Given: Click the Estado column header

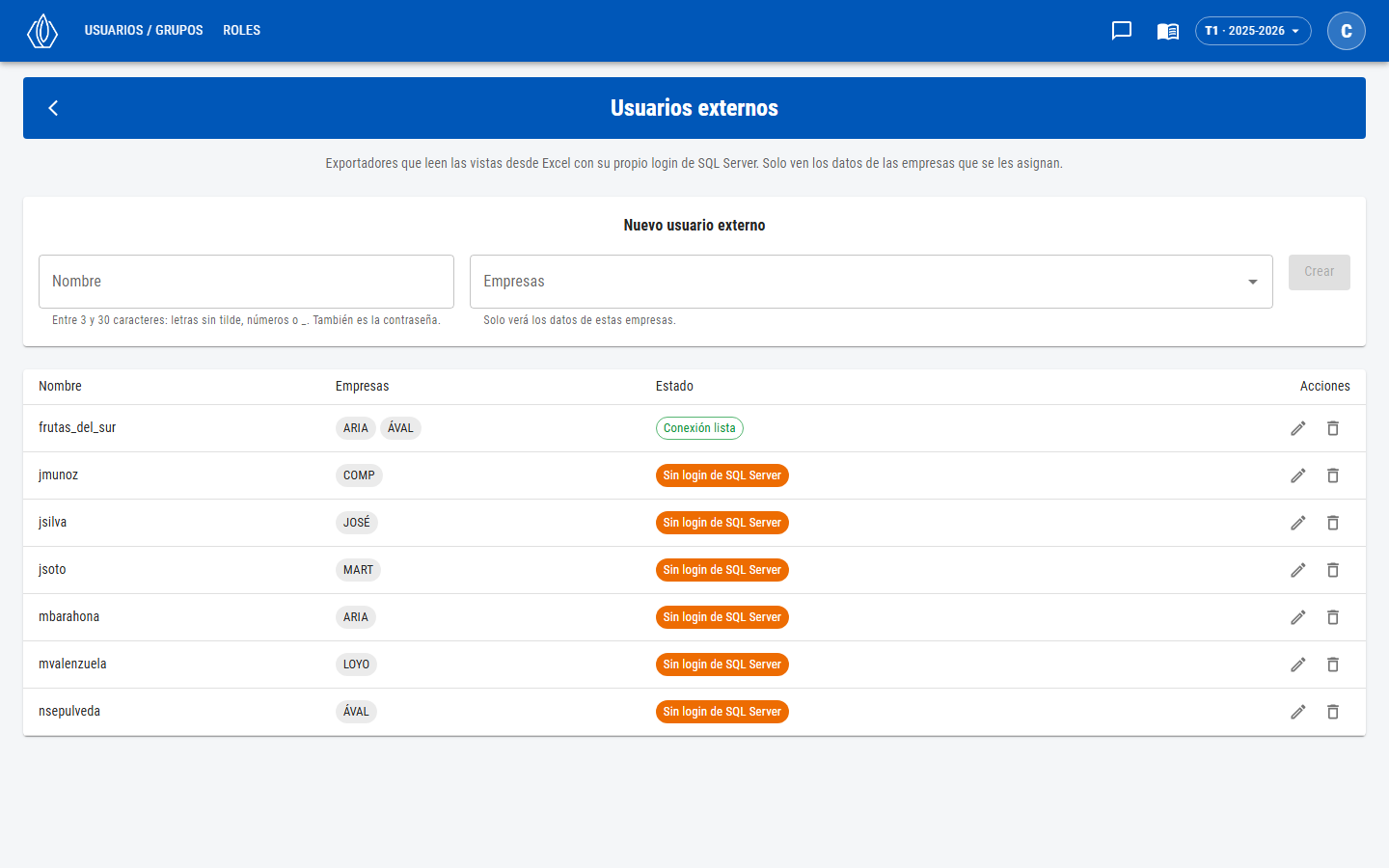Looking at the screenshot, I should pyautogui.click(x=674, y=386).
